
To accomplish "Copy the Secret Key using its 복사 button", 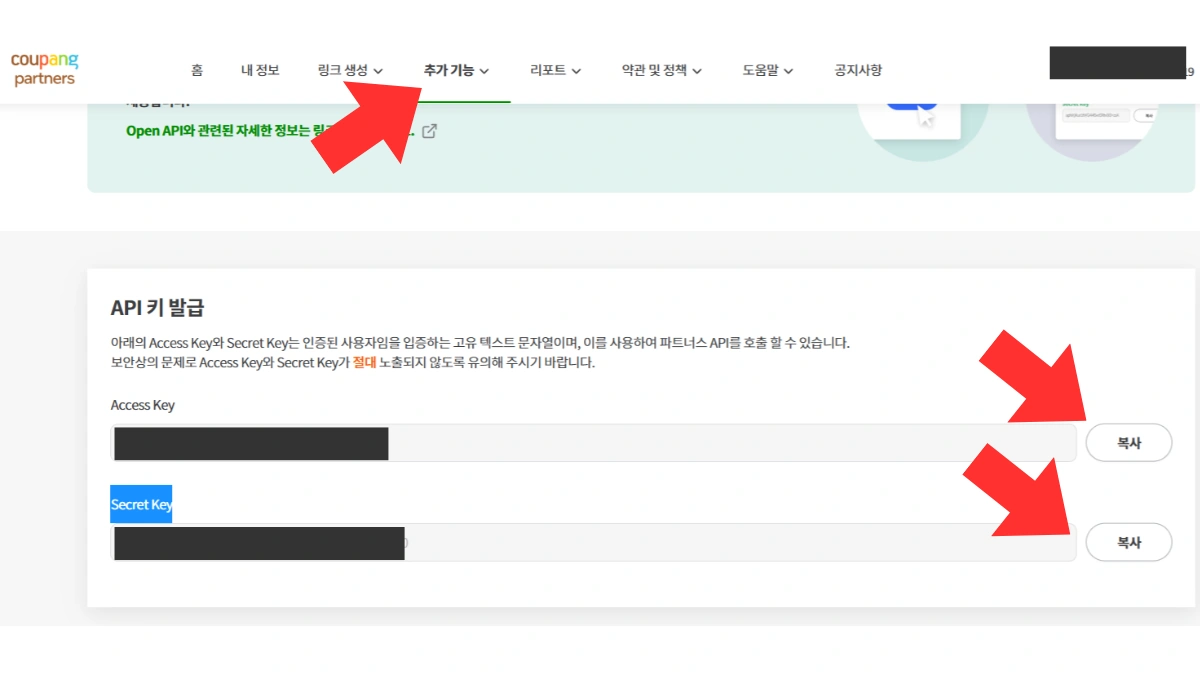I will click(1129, 542).
